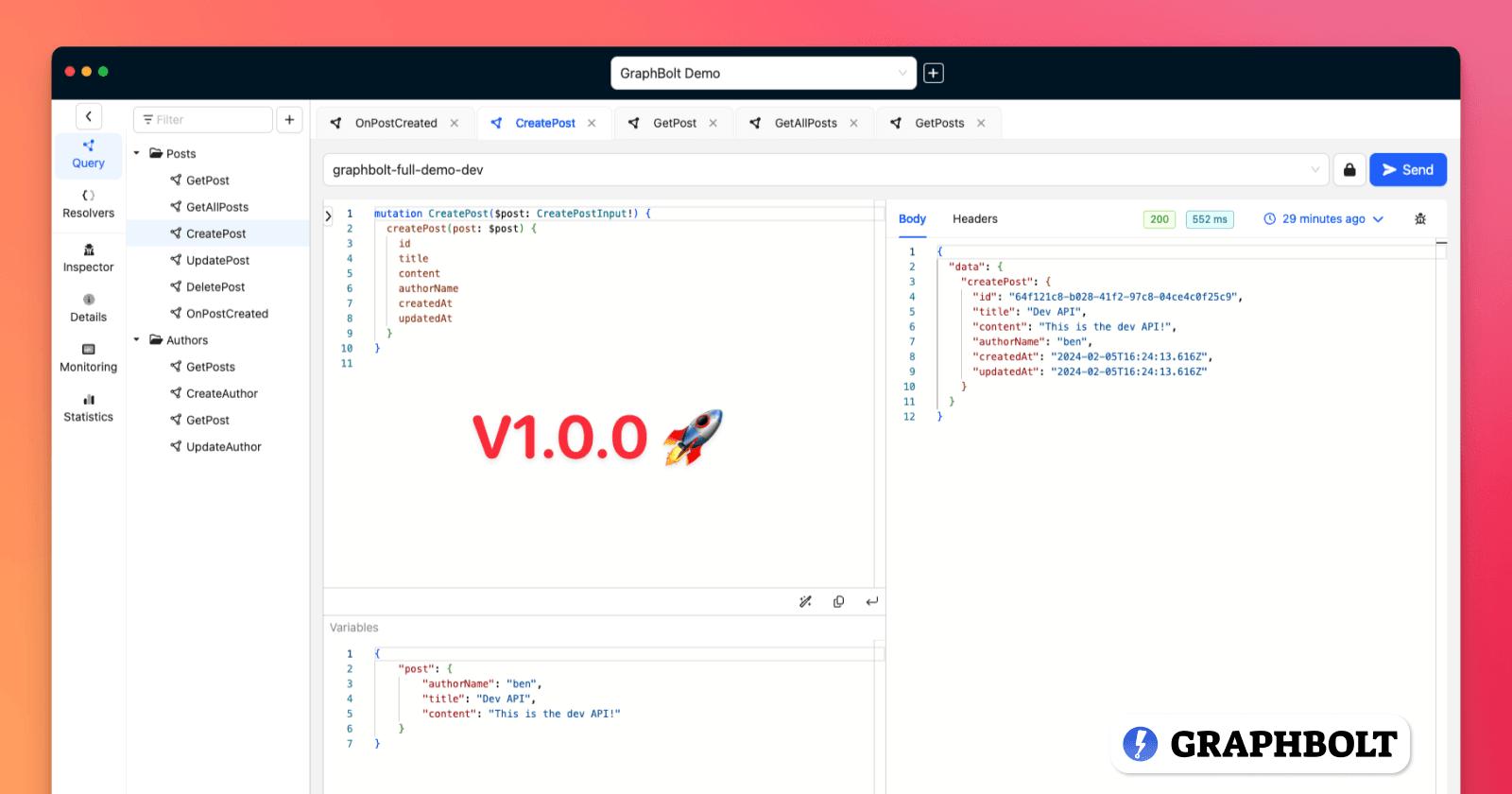This screenshot has width=1512, height=794.
Task: Select the Body response tab
Action: [x=912, y=218]
